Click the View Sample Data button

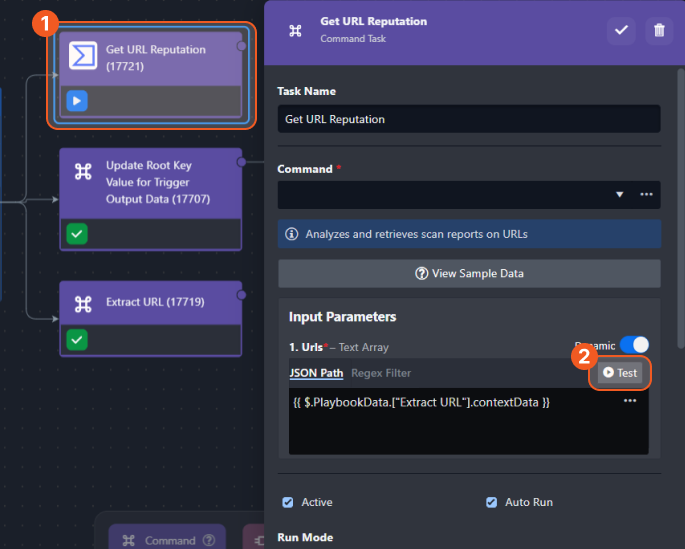[469, 273]
